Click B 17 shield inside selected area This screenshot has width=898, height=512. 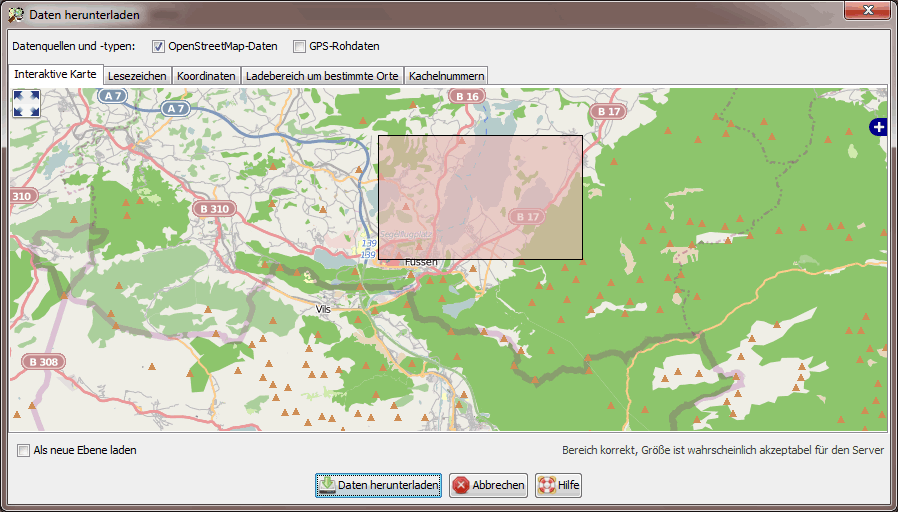[x=526, y=216]
